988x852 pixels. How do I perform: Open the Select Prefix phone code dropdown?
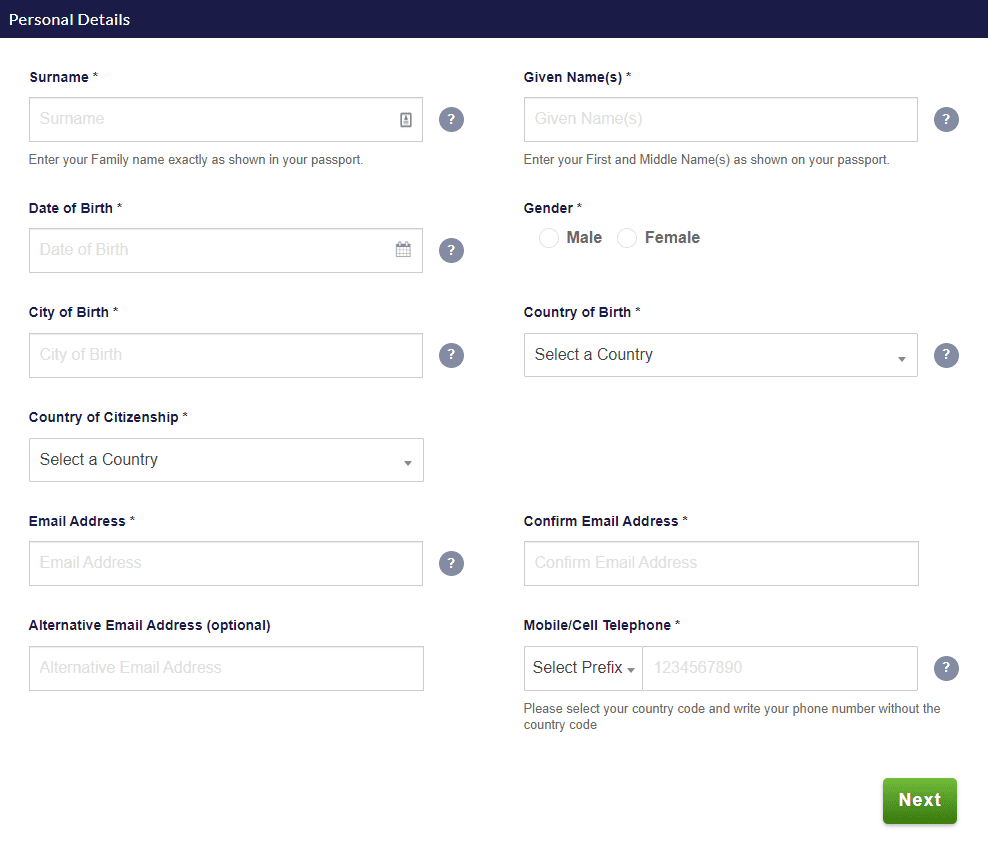[583, 668]
